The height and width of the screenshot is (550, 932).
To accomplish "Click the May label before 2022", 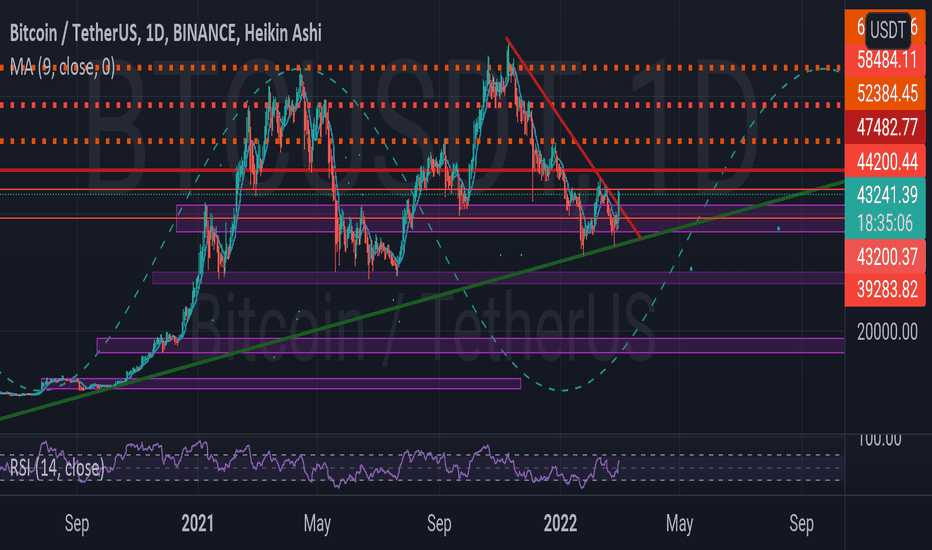I will (317, 524).
